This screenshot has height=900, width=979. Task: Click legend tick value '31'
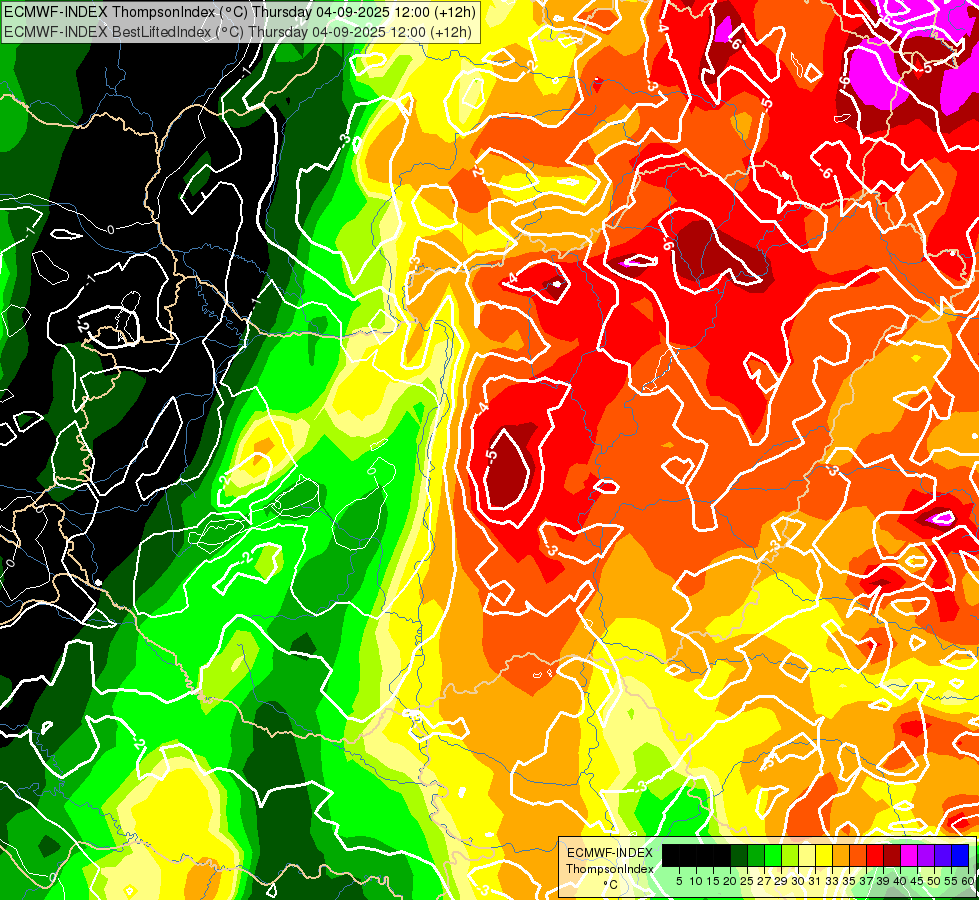click(815, 881)
